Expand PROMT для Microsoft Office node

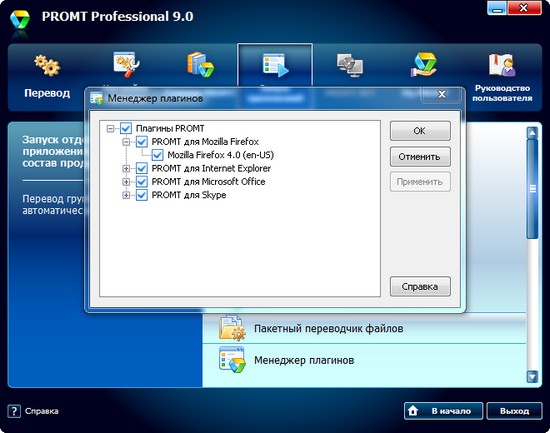point(126,182)
